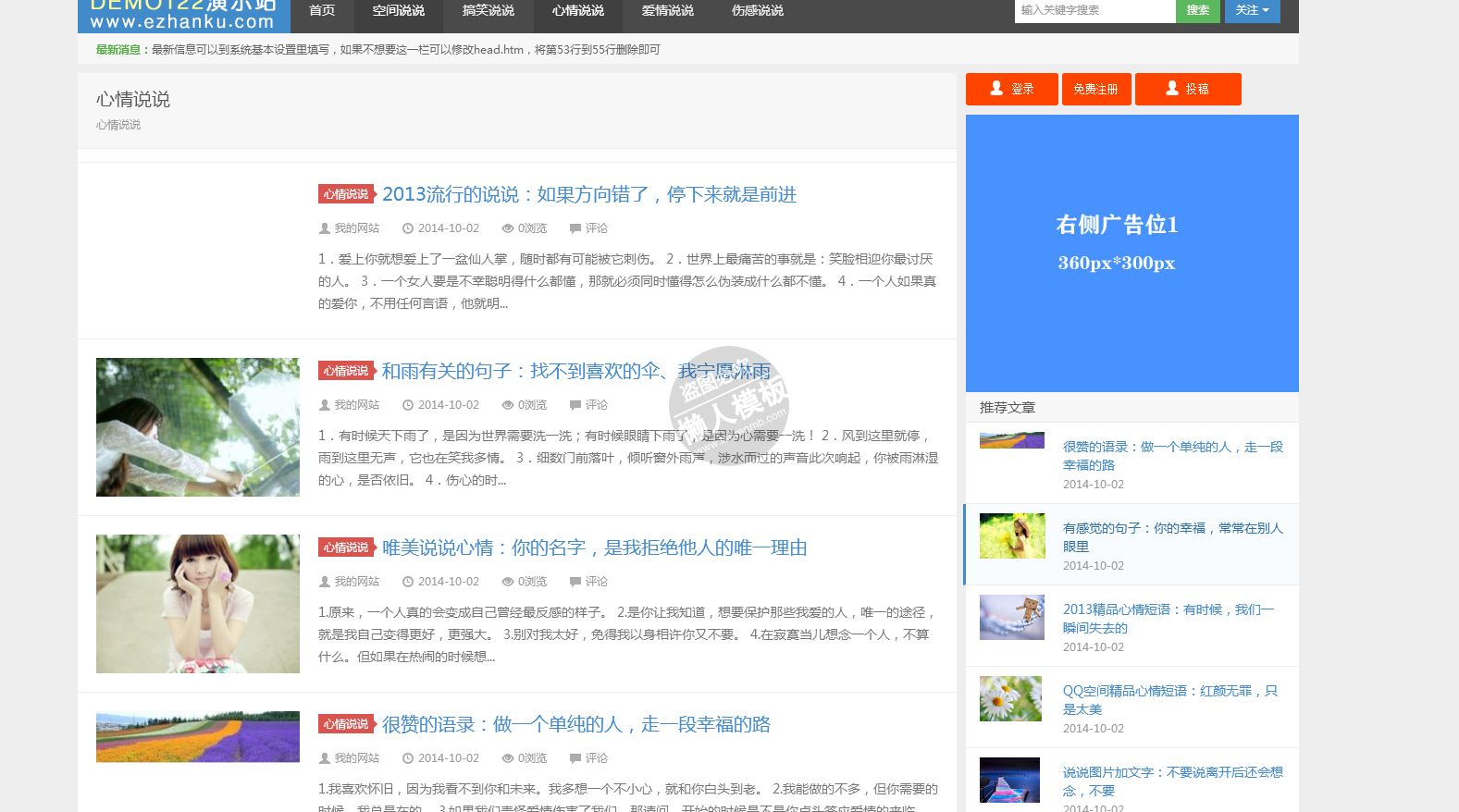Click 心情说说 red tag on 2013流行的说说 article

point(347,194)
